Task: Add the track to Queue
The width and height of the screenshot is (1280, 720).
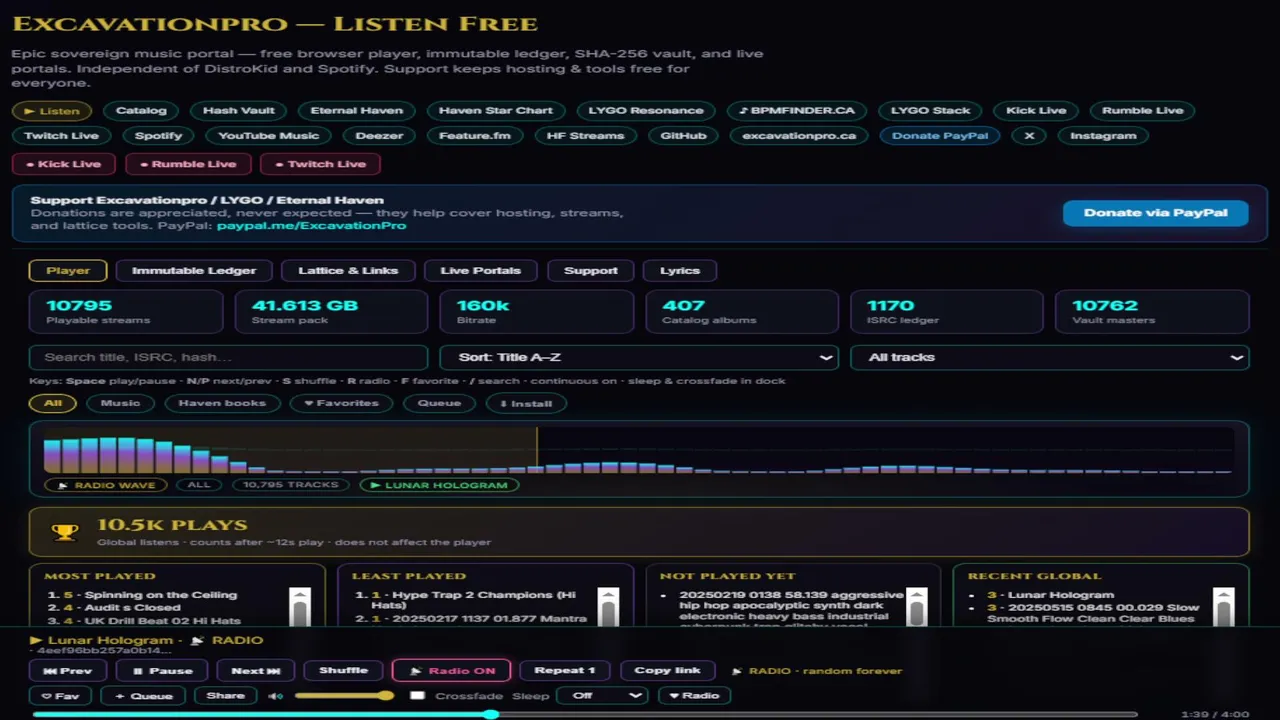Action: coord(144,696)
